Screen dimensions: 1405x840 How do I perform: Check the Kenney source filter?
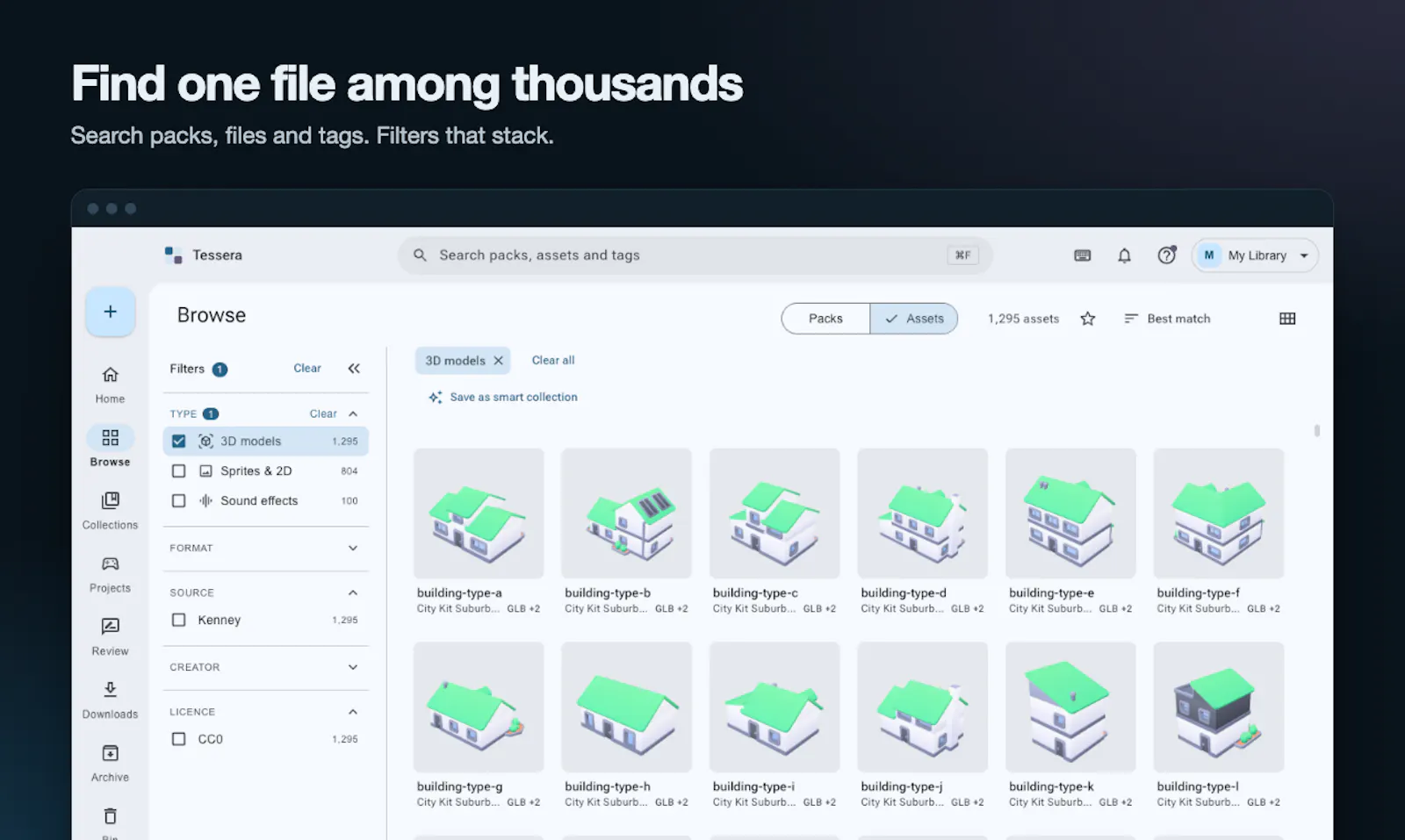(178, 620)
